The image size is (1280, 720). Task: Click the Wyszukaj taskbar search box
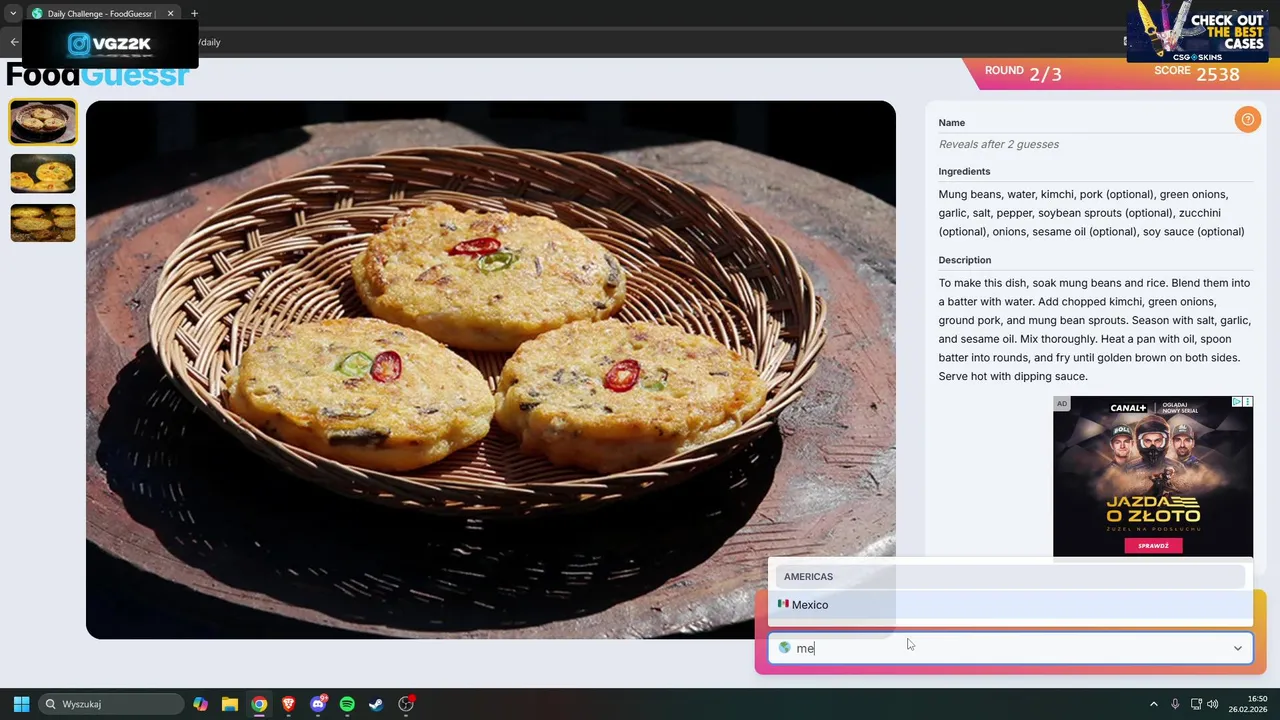point(111,704)
